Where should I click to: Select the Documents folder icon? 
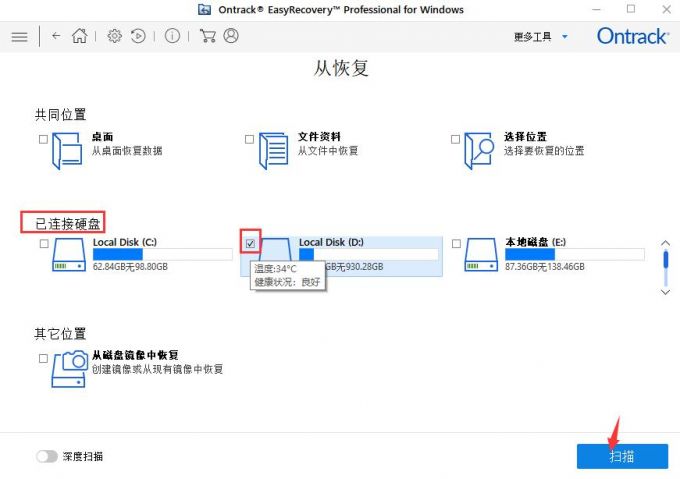[273, 150]
